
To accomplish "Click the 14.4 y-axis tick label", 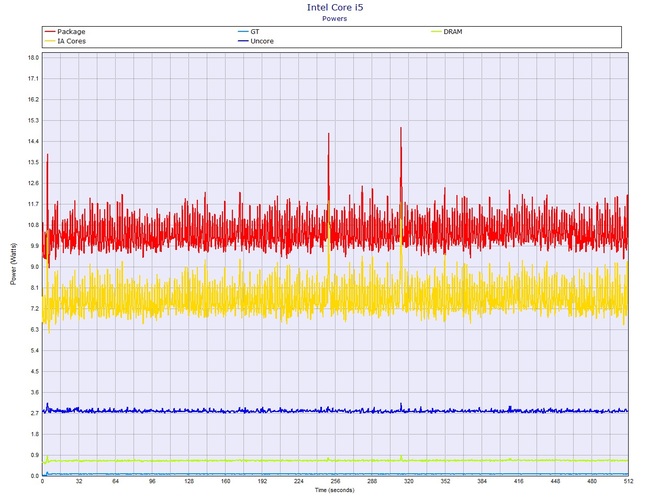I will click(x=33, y=141).
